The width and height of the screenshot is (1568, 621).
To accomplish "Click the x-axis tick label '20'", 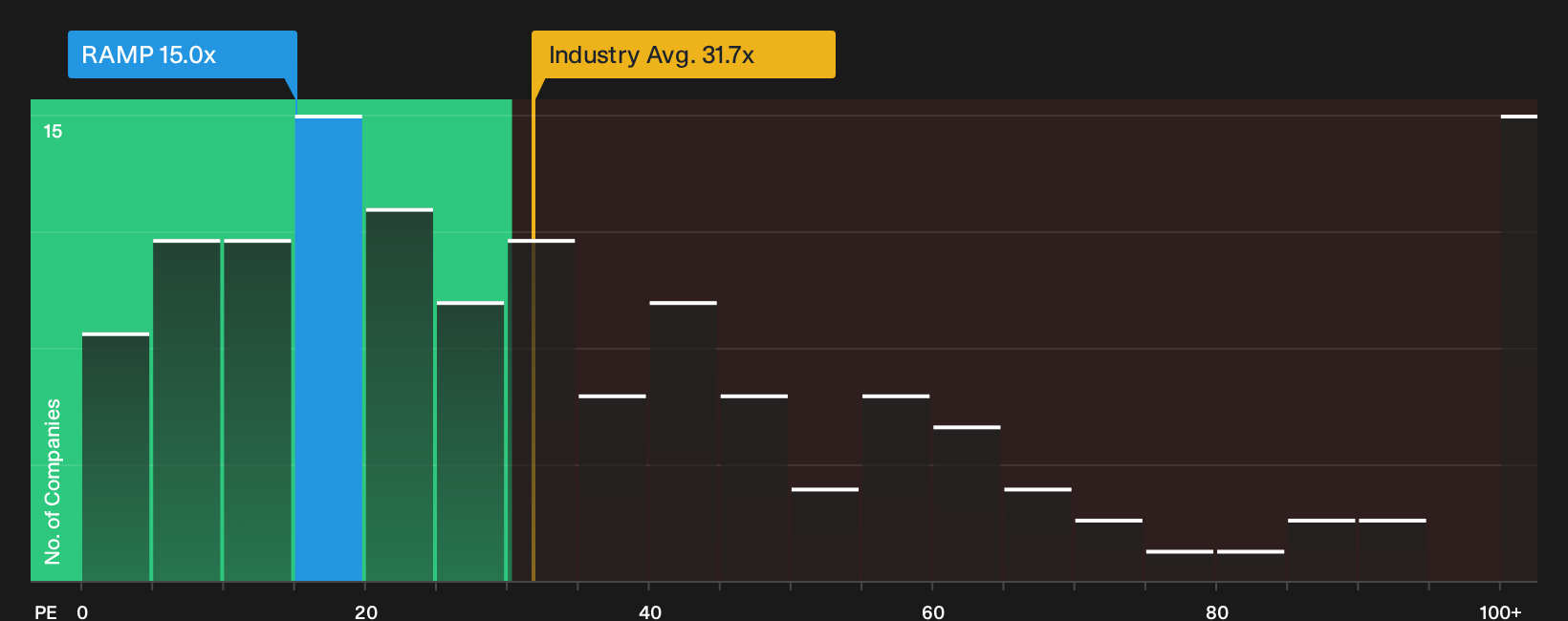I will pos(366,612).
